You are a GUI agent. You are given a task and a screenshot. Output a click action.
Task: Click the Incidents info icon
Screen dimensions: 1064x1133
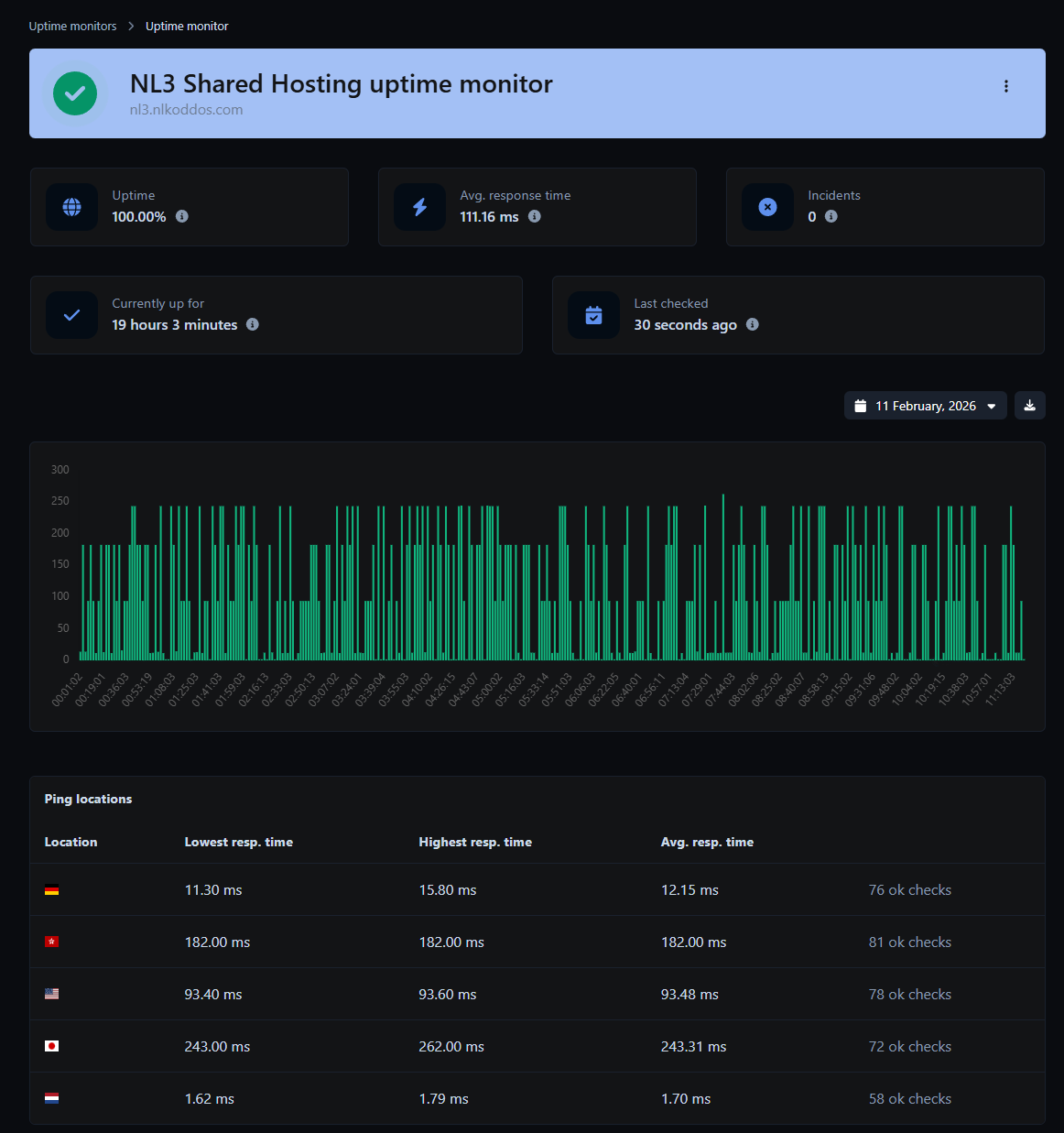(x=831, y=216)
